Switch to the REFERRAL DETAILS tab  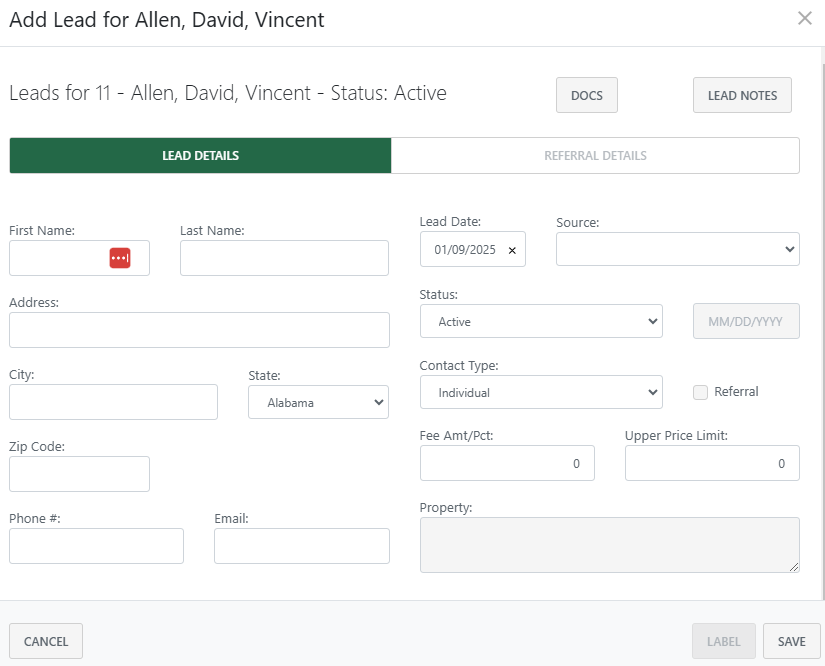click(x=595, y=155)
